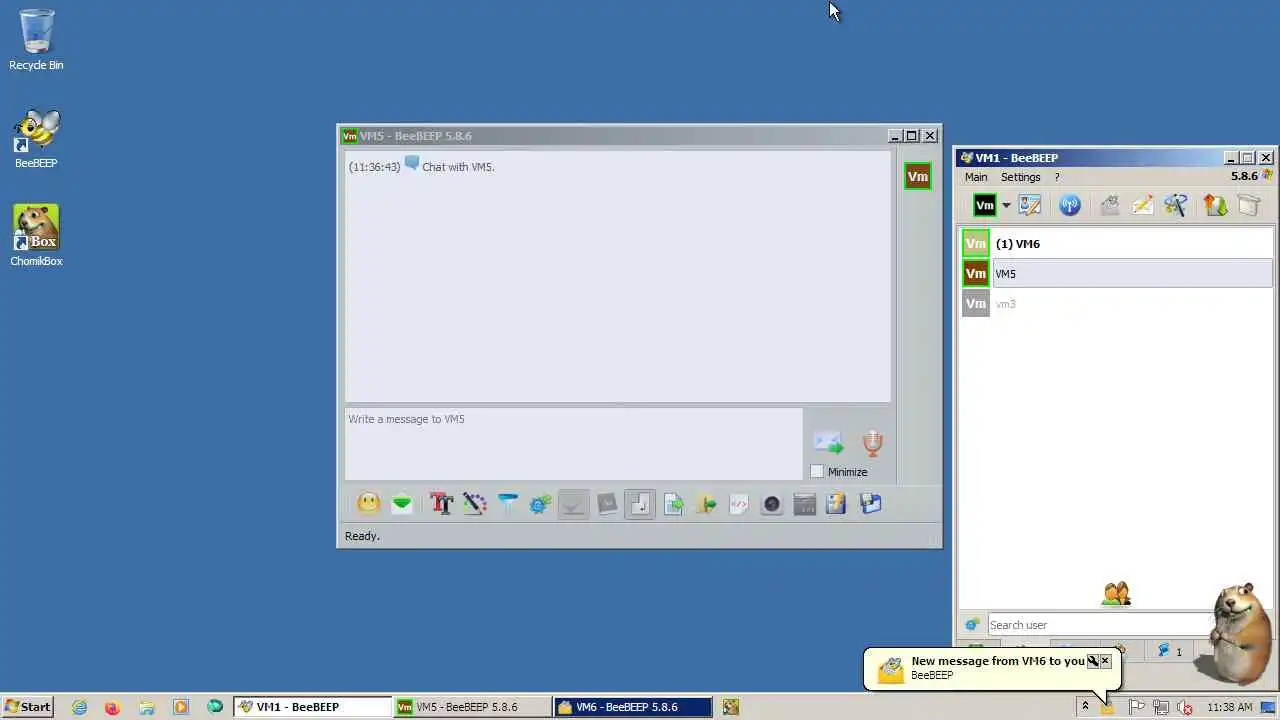The image size is (1280, 720).
Task: Click the yellow-blue notes icon
Action: pyautogui.click(x=836, y=504)
